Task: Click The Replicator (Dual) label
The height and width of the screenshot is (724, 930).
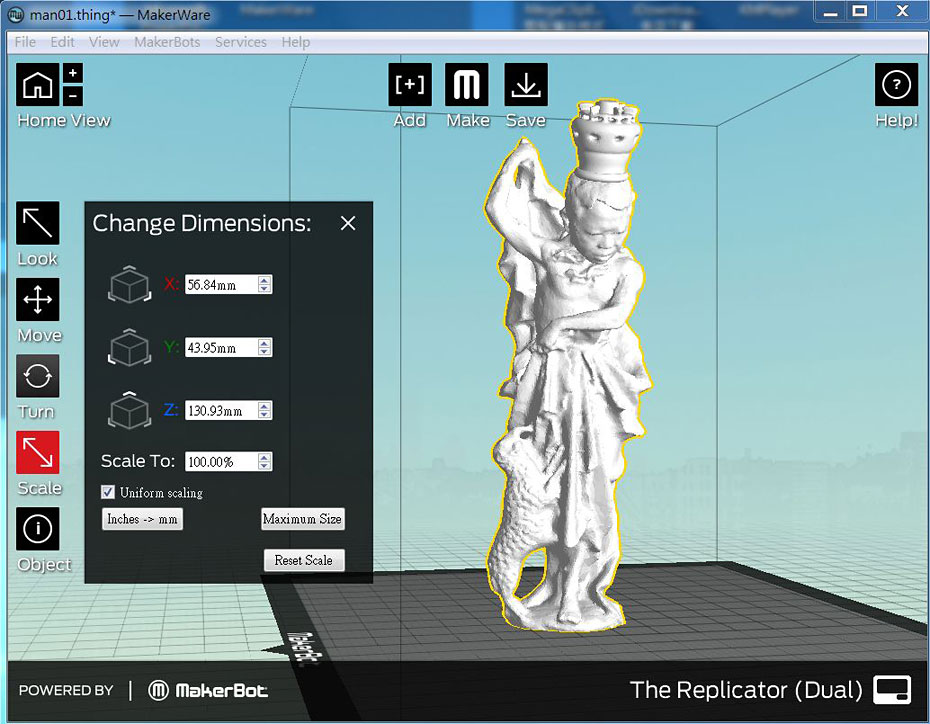Action: tap(746, 690)
